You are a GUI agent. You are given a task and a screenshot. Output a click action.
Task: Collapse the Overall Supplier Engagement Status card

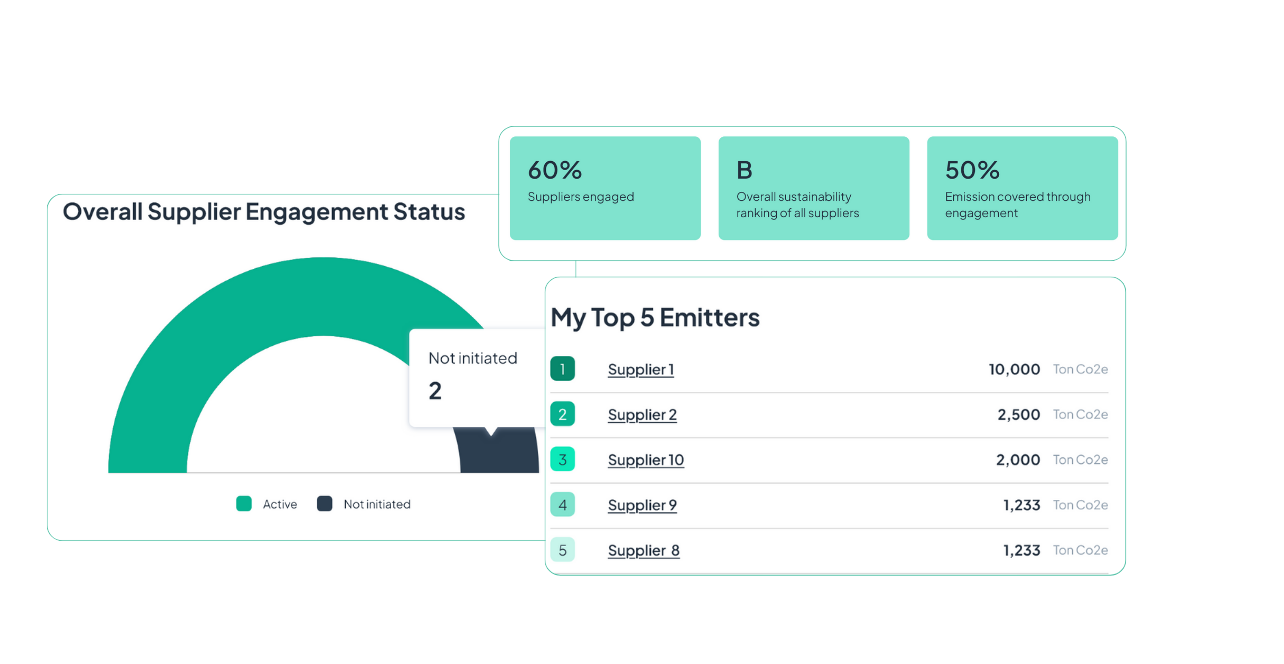pyautogui.click(x=264, y=211)
